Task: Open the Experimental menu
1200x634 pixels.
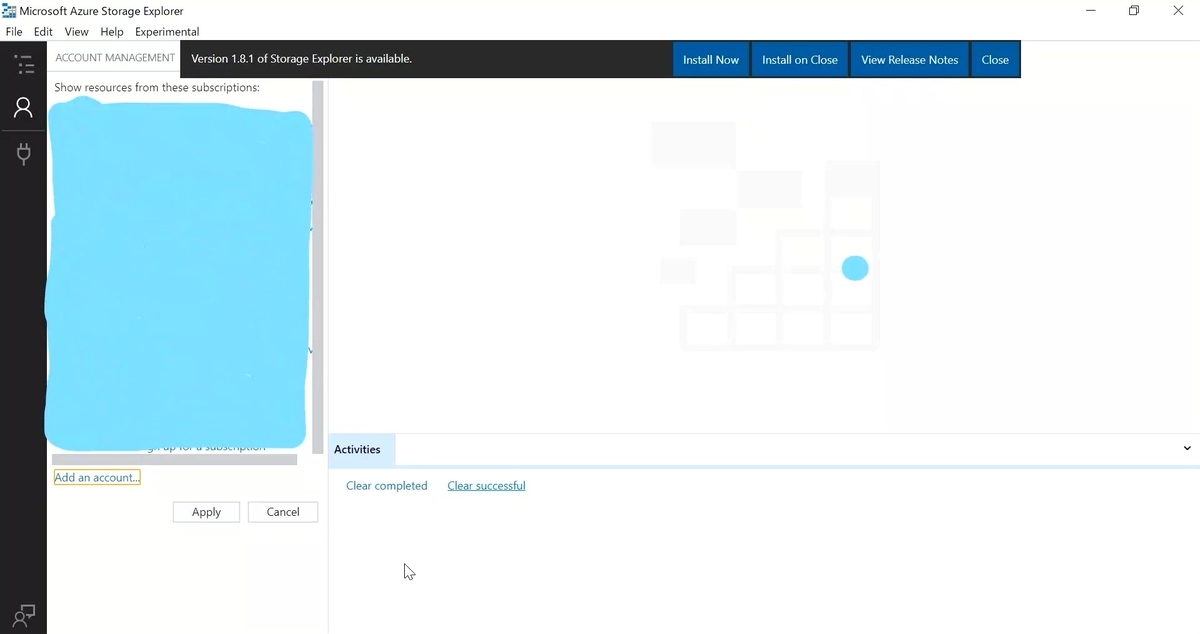Action: tap(167, 32)
